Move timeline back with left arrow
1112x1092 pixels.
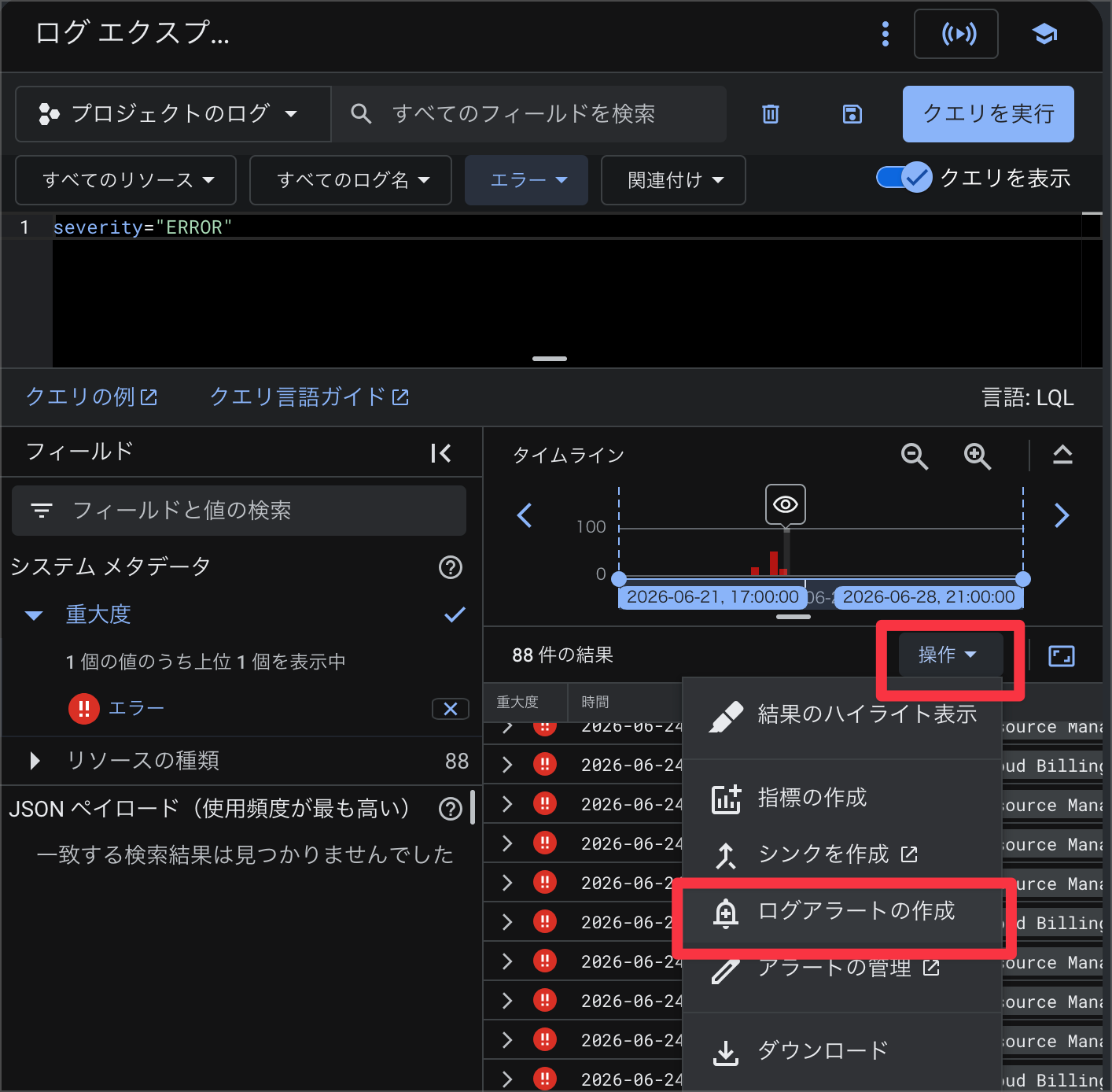525,515
